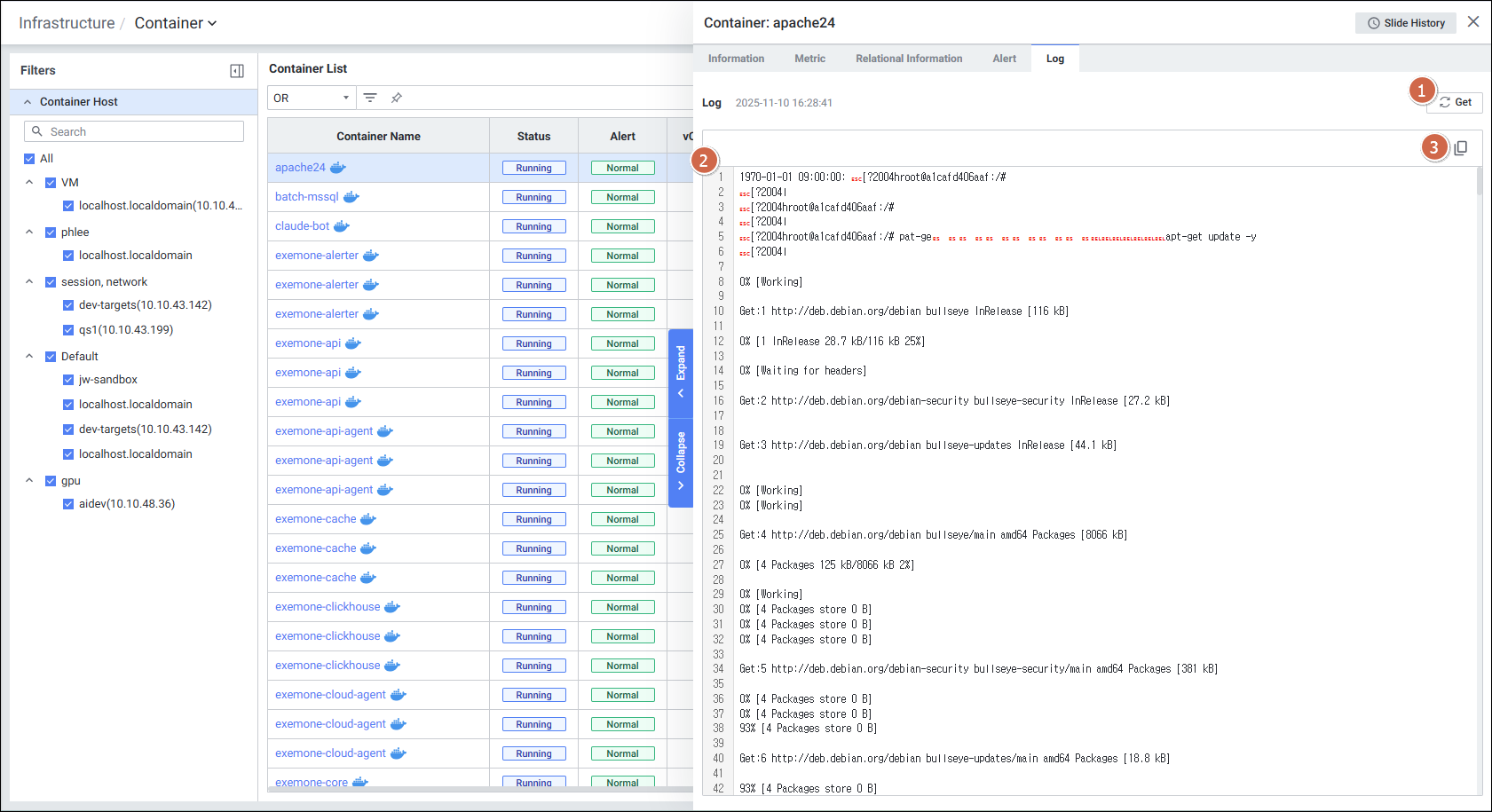1492x812 pixels.
Task: Click Docker icon next to claude-bot
Action: [x=342, y=226]
